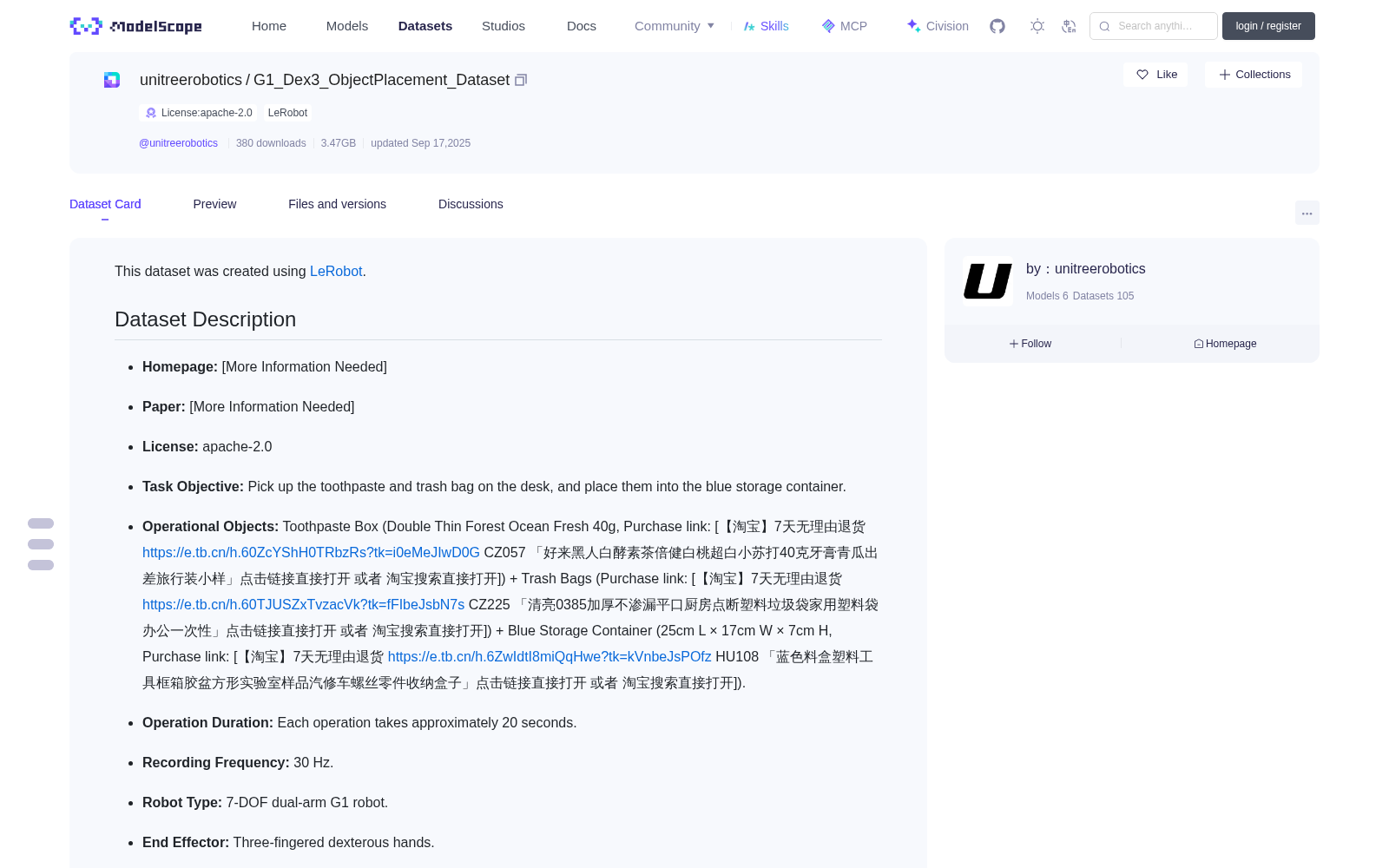
Task: Click the search magnifier icon
Action: (x=1104, y=26)
